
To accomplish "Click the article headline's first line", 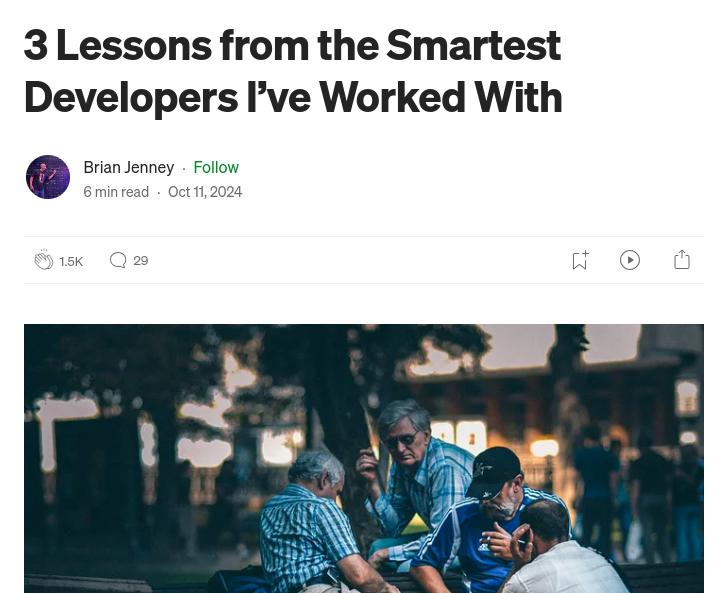I will click(x=292, y=45).
